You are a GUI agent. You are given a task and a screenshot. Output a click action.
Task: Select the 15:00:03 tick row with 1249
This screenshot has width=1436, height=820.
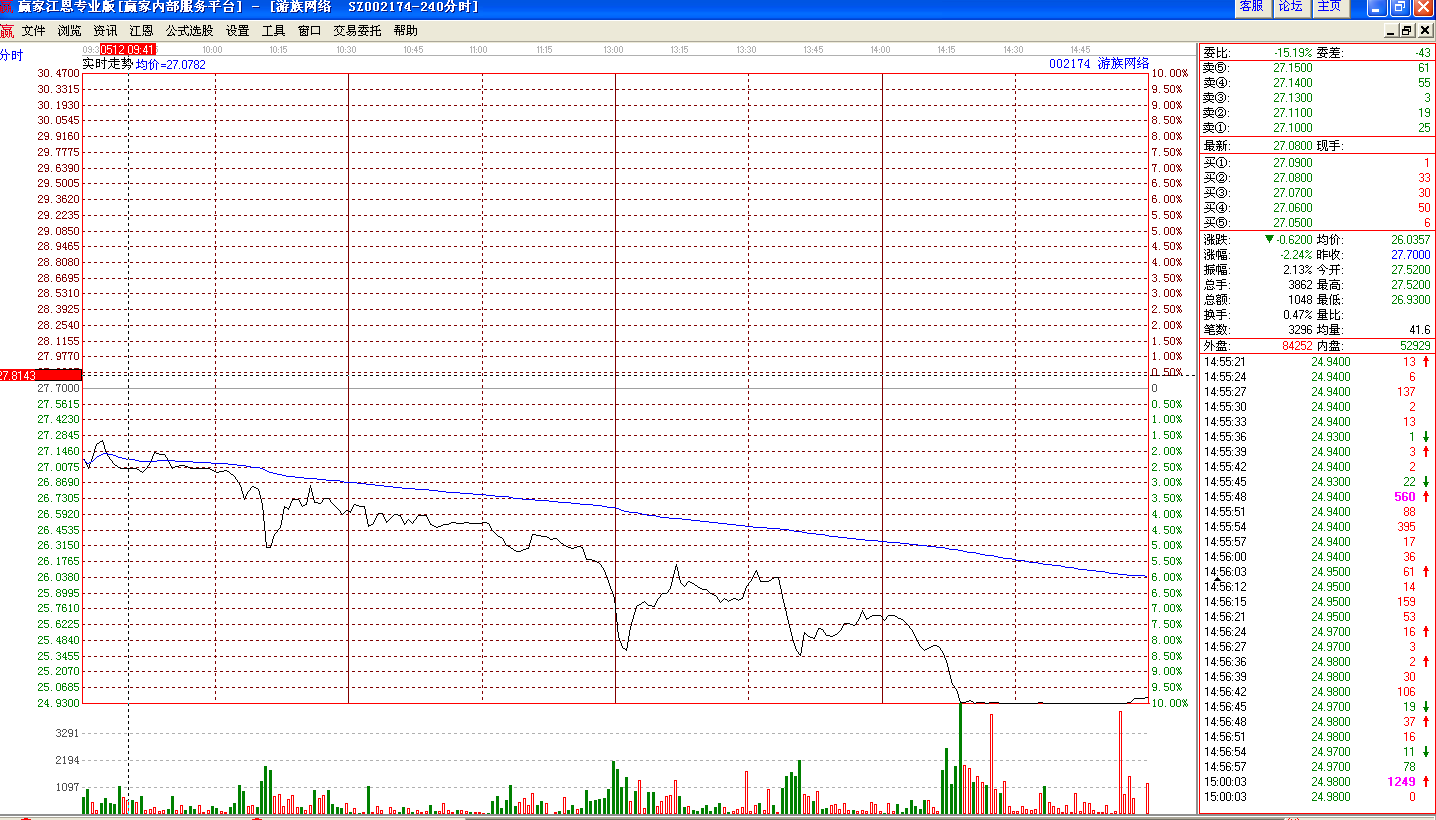1317,782
